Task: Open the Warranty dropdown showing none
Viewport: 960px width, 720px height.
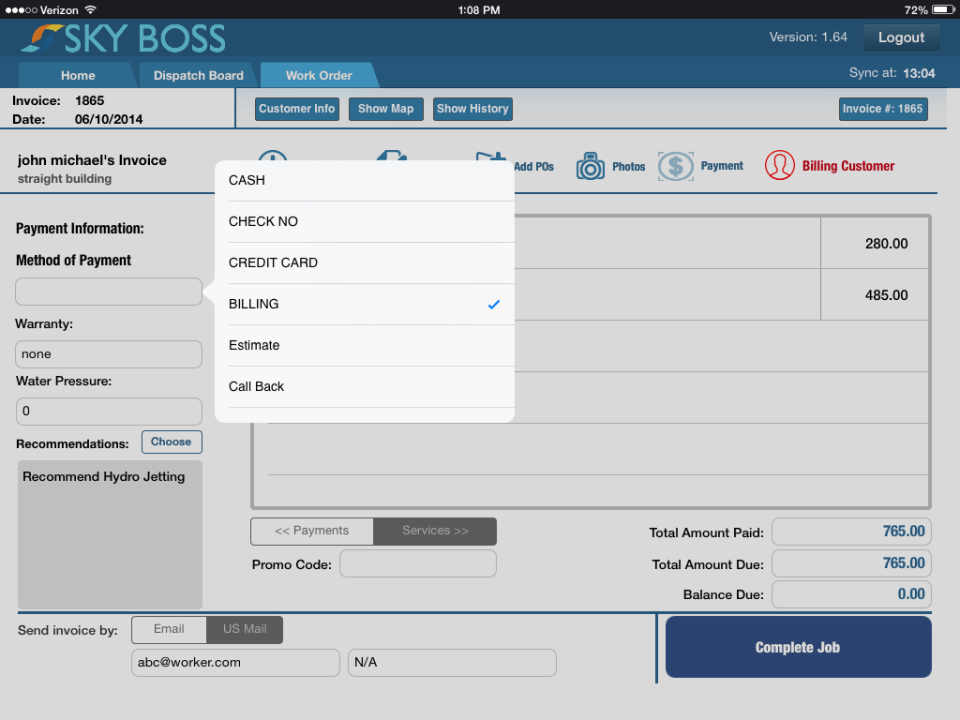Action: click(x=108, y=354)
